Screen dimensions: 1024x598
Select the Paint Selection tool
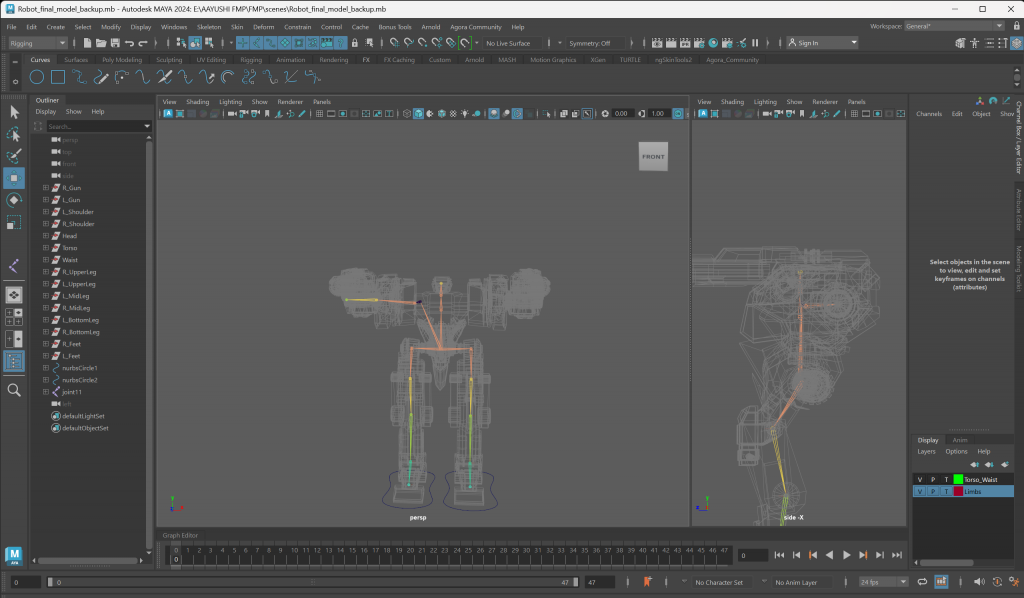[x=14, y=157]
